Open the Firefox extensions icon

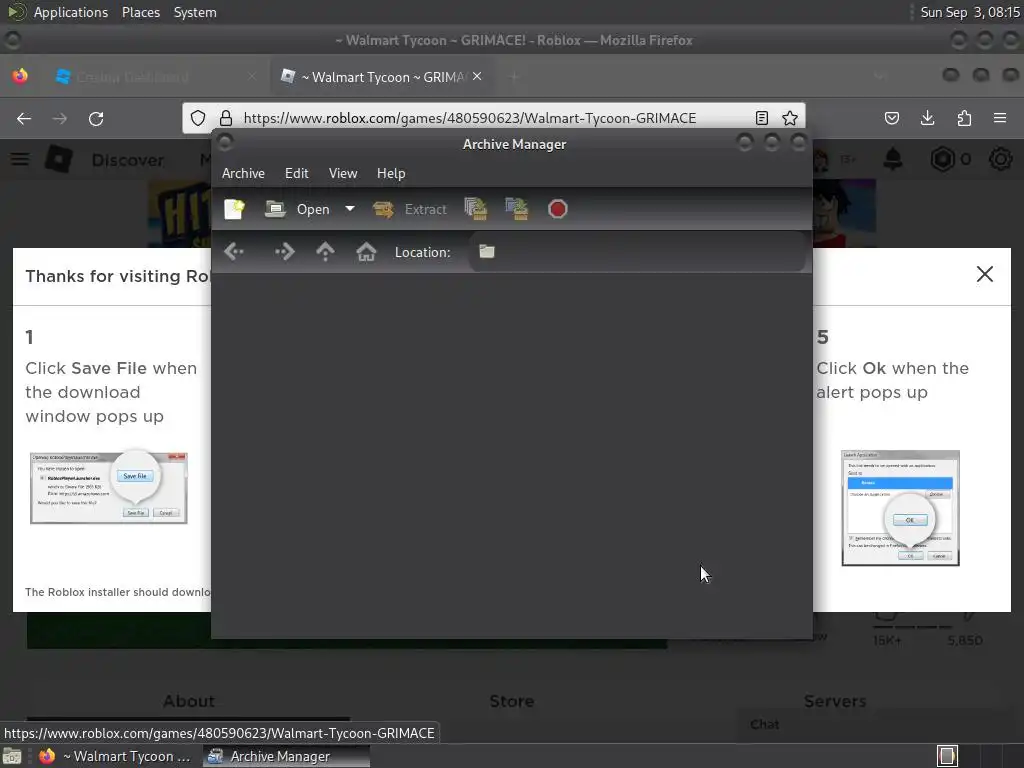tap(964, 118)
